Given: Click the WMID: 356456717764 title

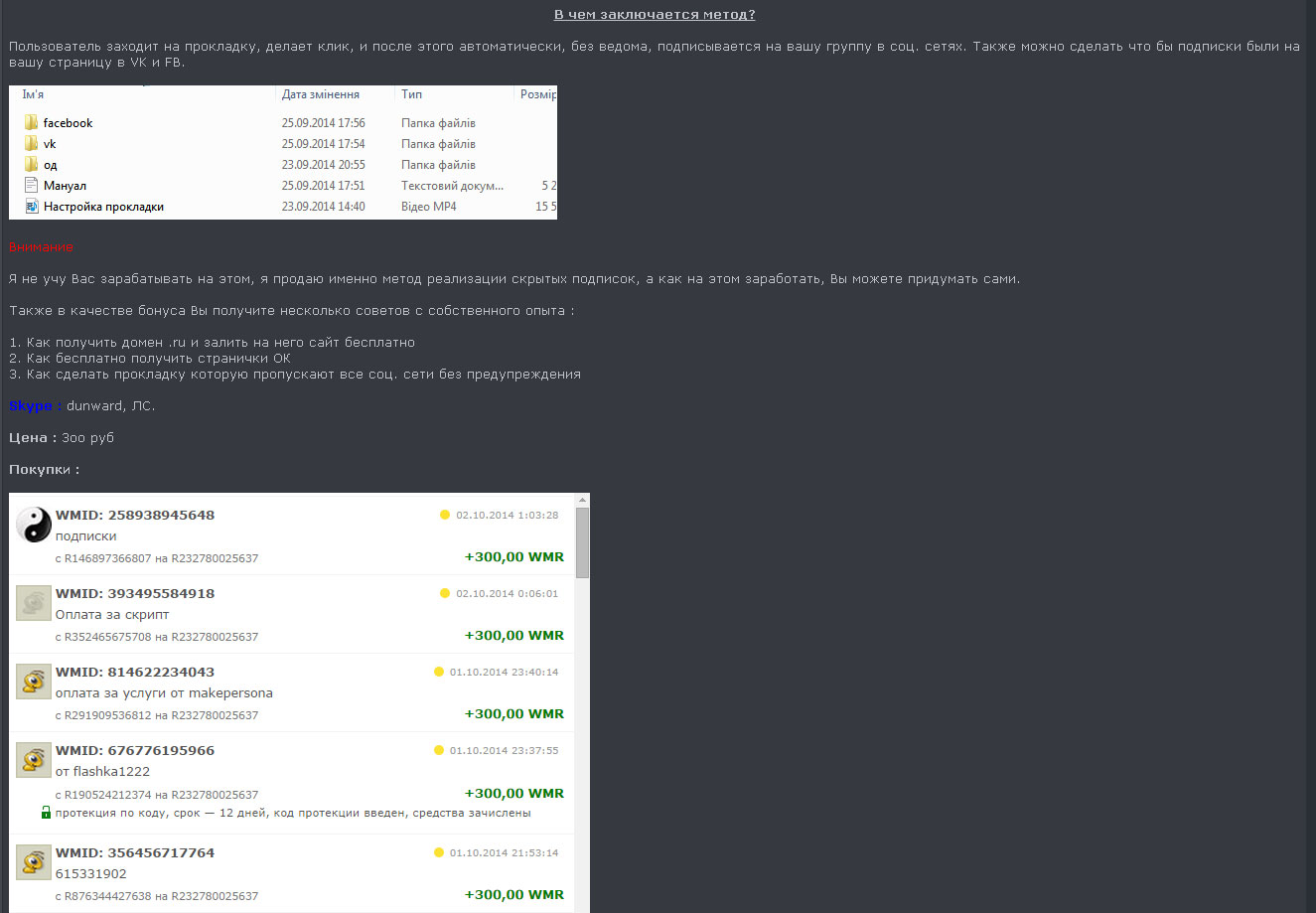Looking at the screenshot, I should (x=135, y=852).
